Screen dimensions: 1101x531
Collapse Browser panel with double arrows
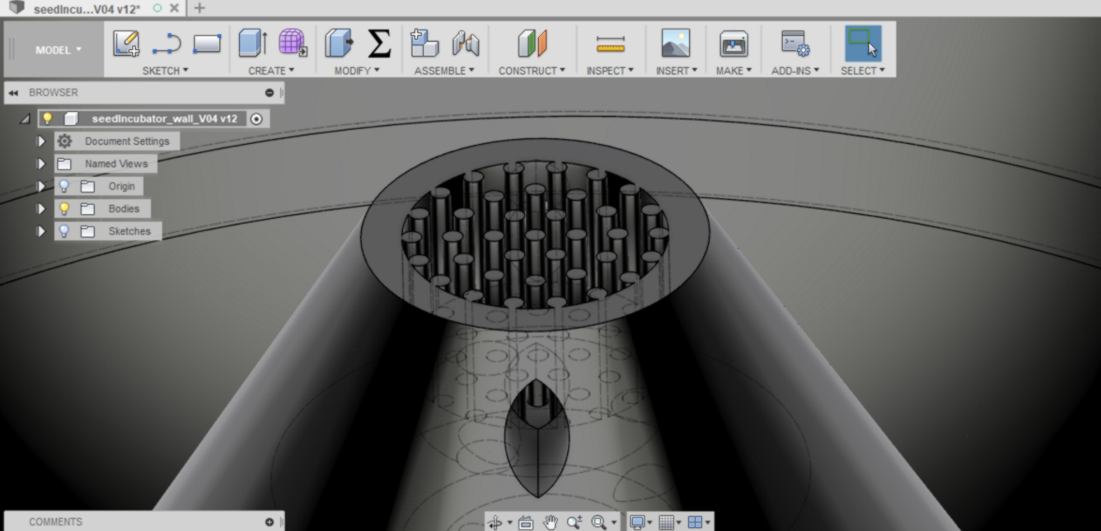coord(13,93)
